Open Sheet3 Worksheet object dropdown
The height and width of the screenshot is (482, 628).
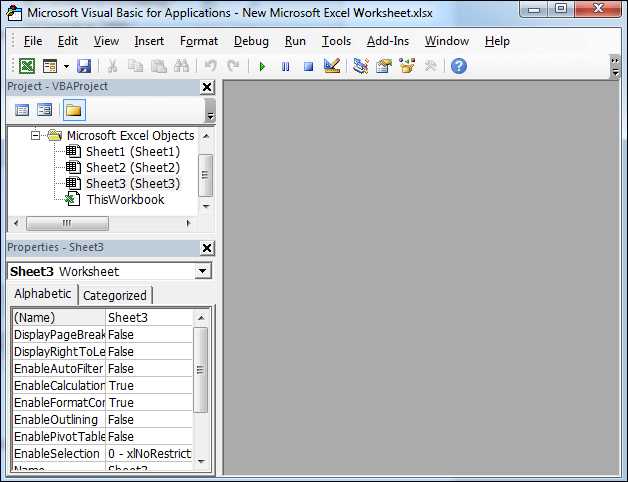point(203,271)
